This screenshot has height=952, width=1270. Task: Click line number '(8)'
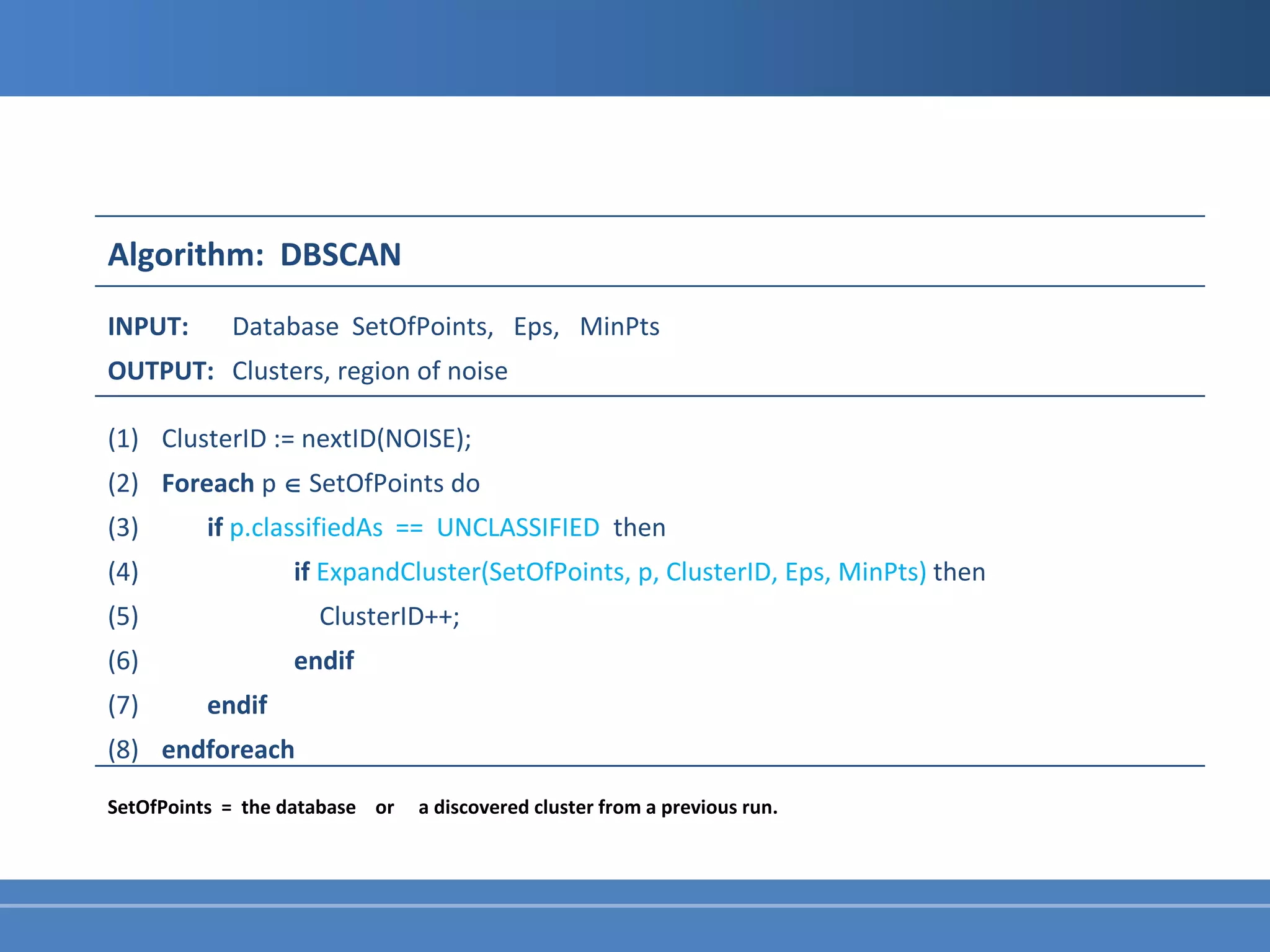pyautogui.click(x=123, y=750)
